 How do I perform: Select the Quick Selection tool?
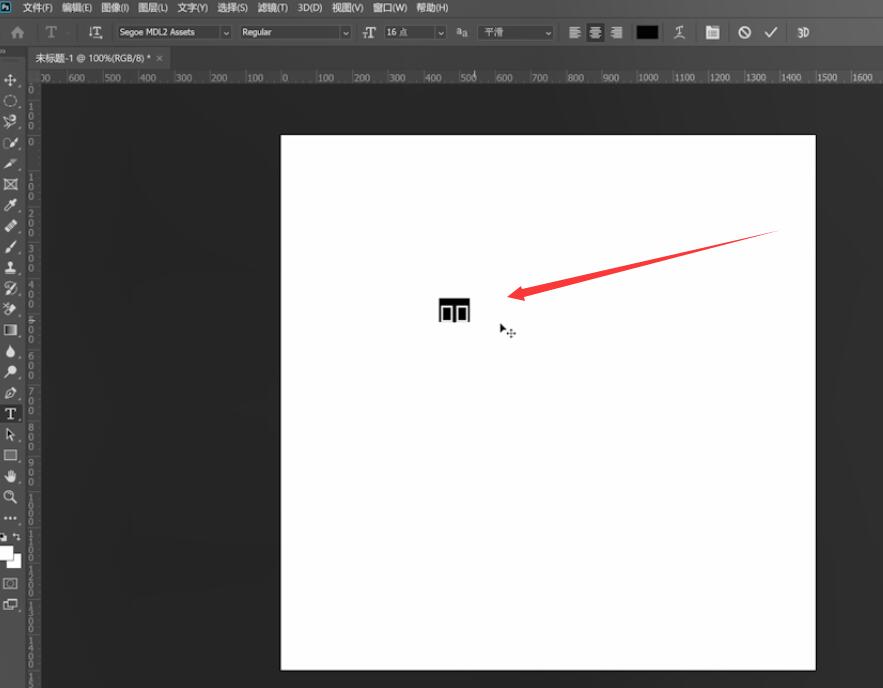10,143
